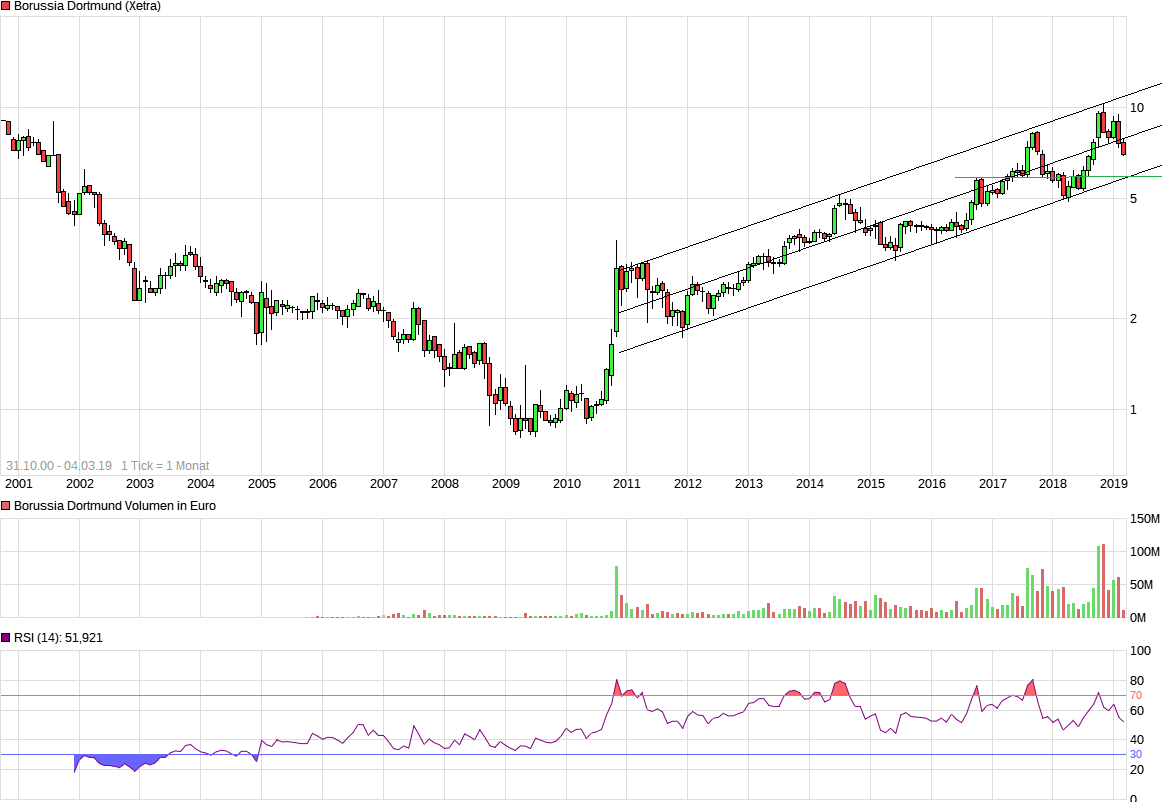Click the red Borussia Dortmund (Xetra) legend square
The height and width of the screenshot is (802, 1162).
click(5, 6)
